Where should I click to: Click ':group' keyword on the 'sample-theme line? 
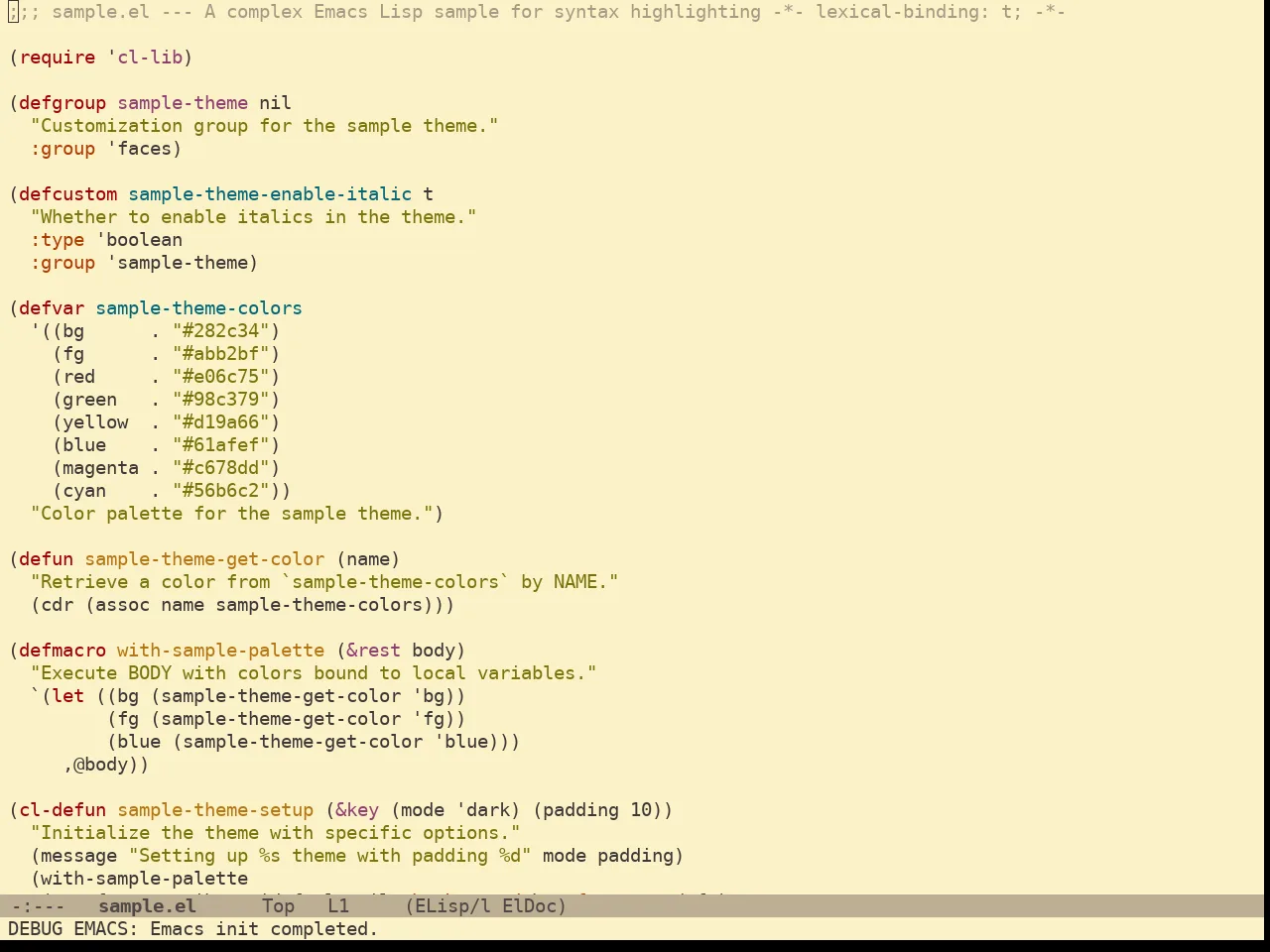pyautogui.click(x=63, y=263)
